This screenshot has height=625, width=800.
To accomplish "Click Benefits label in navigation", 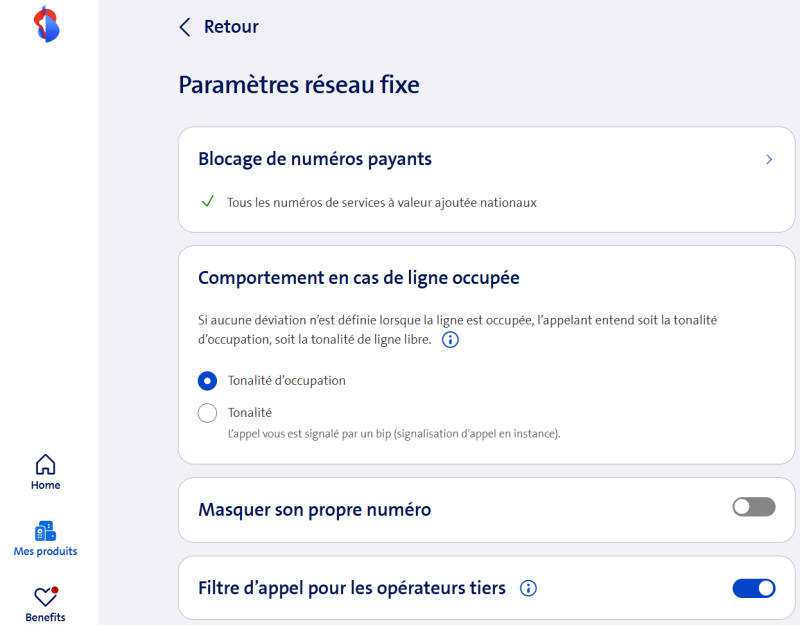I will click(45, 617).
